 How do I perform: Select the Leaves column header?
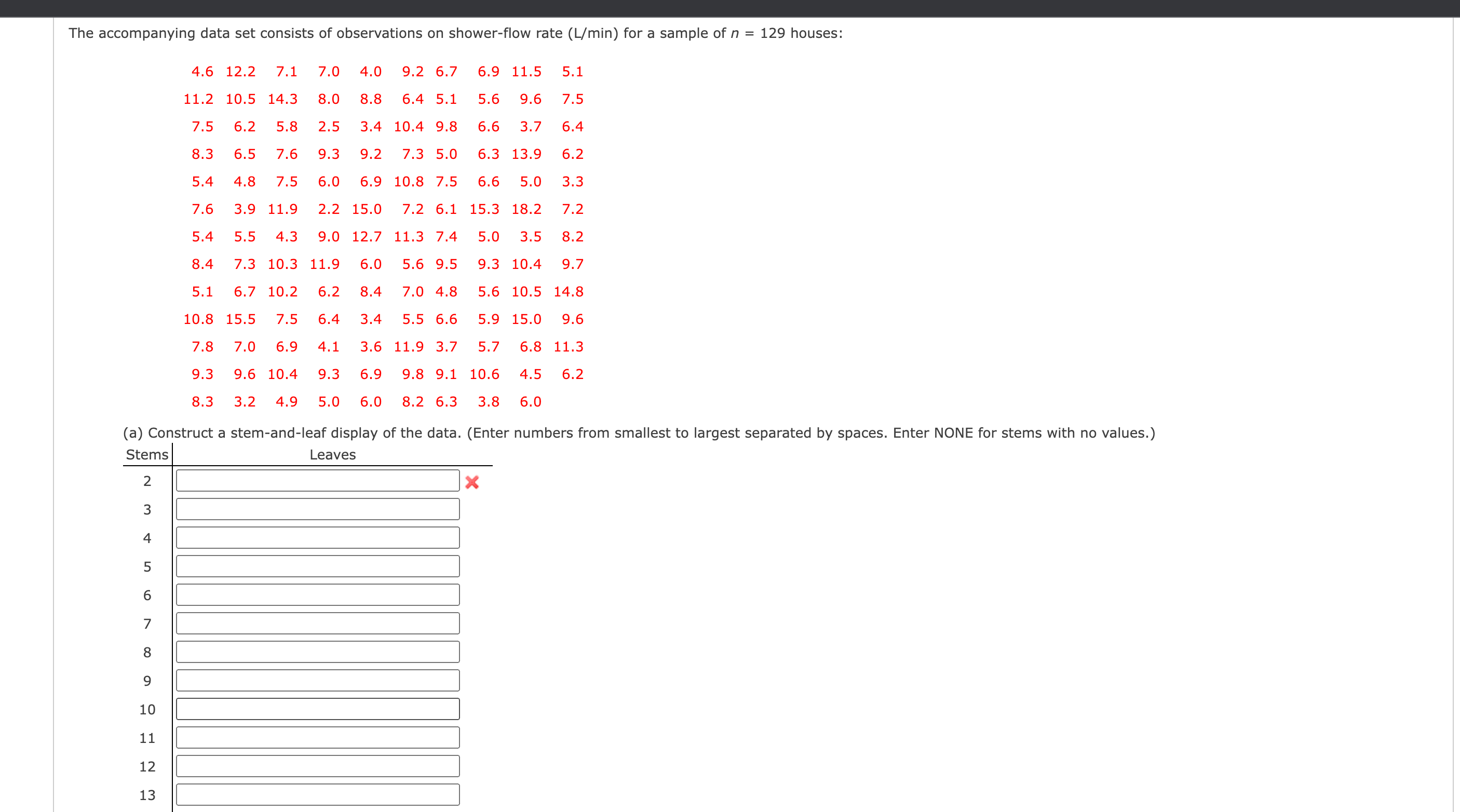coord(332,454)
